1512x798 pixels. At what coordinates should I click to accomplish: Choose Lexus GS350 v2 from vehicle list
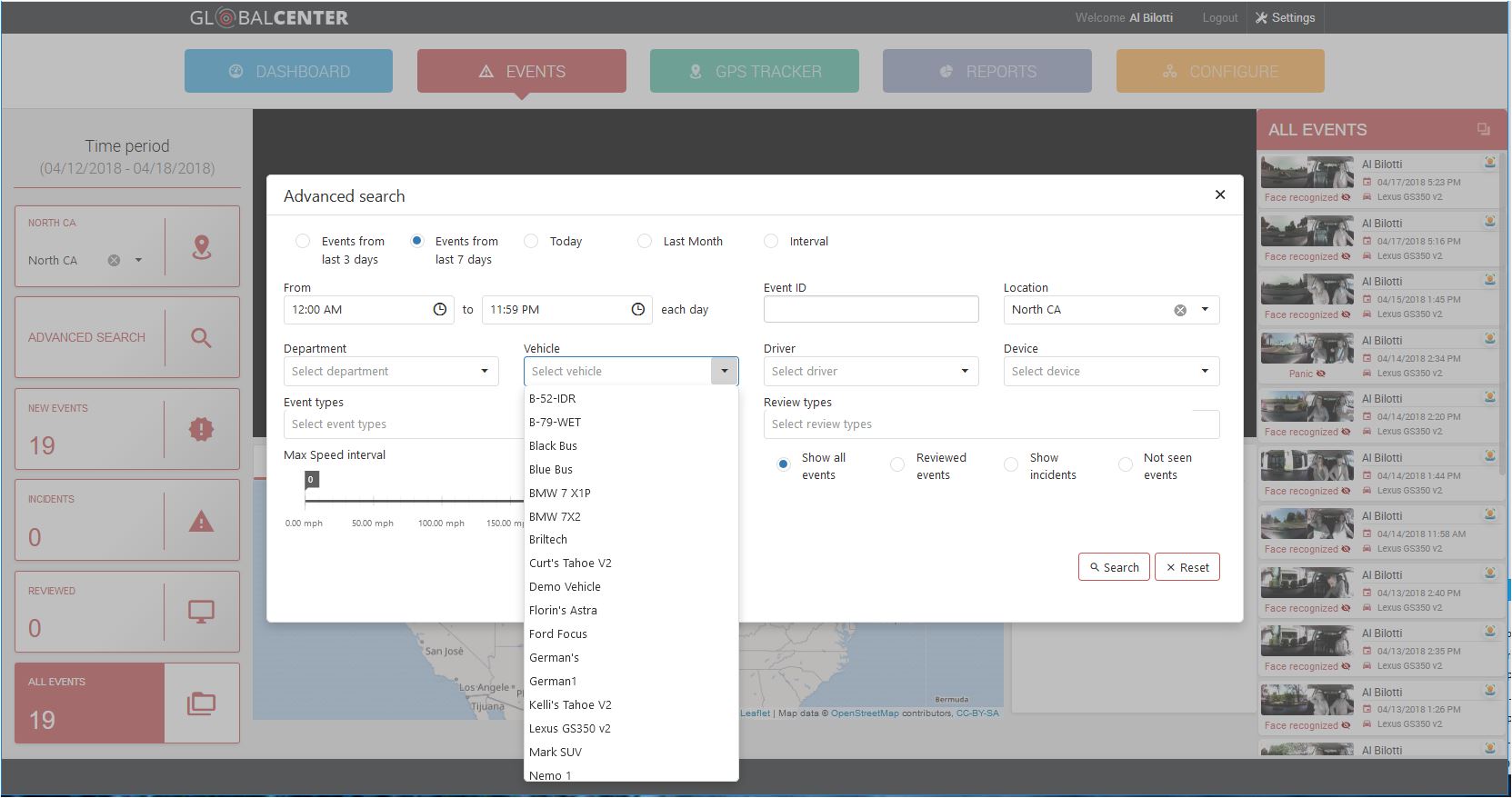point(631,728)
